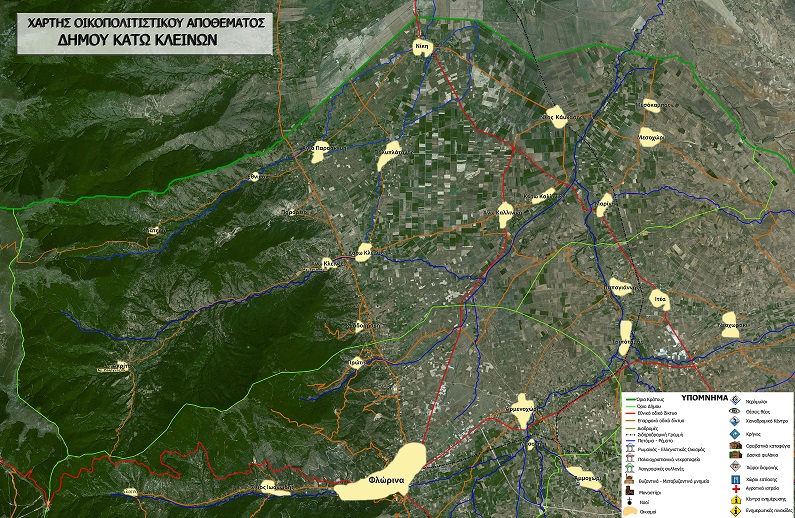Click the settlement color swatch in legend
This screenshot has width=795, height=518.
[628, 511]
